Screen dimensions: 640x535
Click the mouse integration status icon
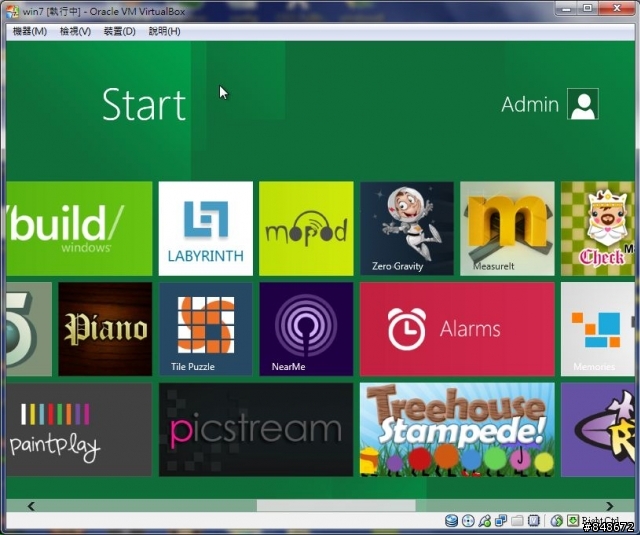point(557,521)
